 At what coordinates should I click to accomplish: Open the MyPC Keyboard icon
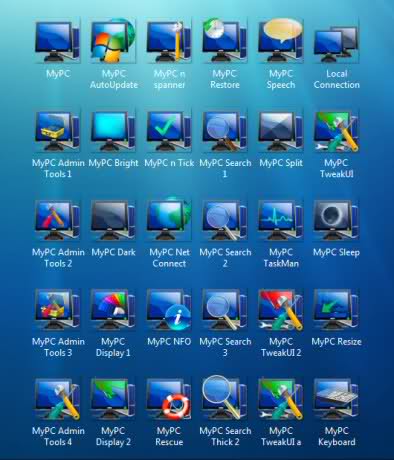pyautogui.click(x=336, y=398)
